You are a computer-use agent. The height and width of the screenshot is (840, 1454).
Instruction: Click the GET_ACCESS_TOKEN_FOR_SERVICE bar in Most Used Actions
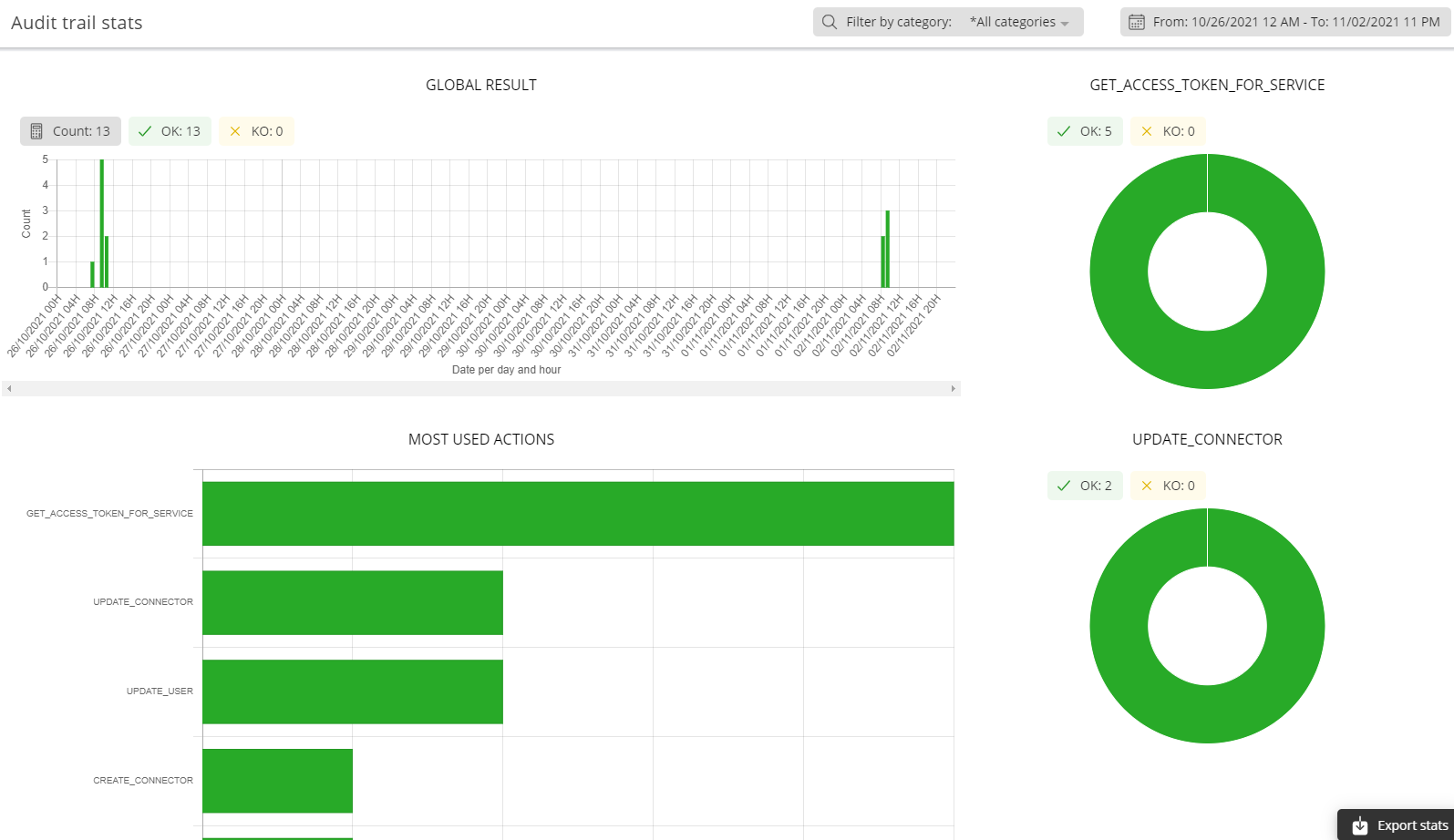tap(578, 514)
